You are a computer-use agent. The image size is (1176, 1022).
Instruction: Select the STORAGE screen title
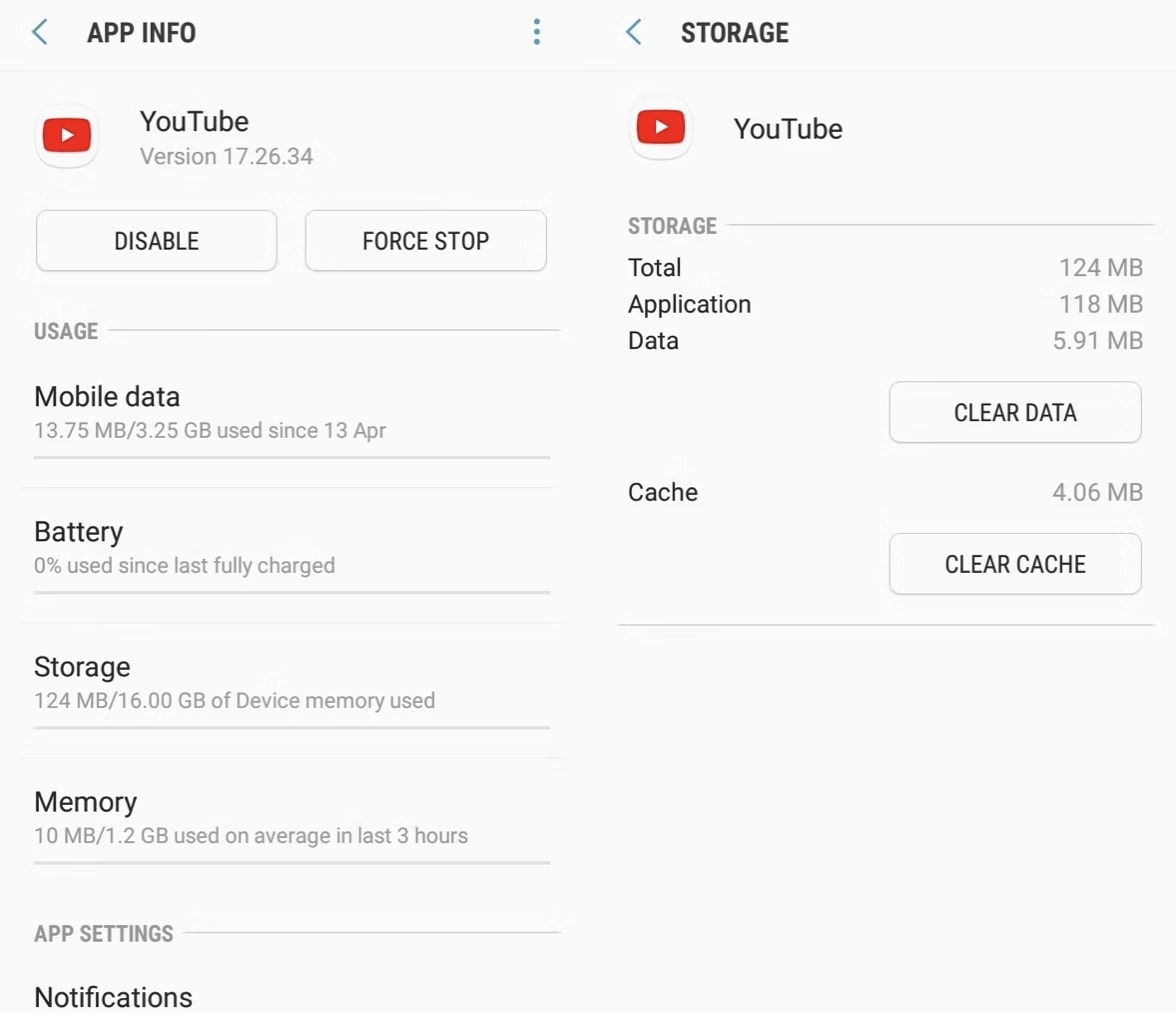coord(735,33)
